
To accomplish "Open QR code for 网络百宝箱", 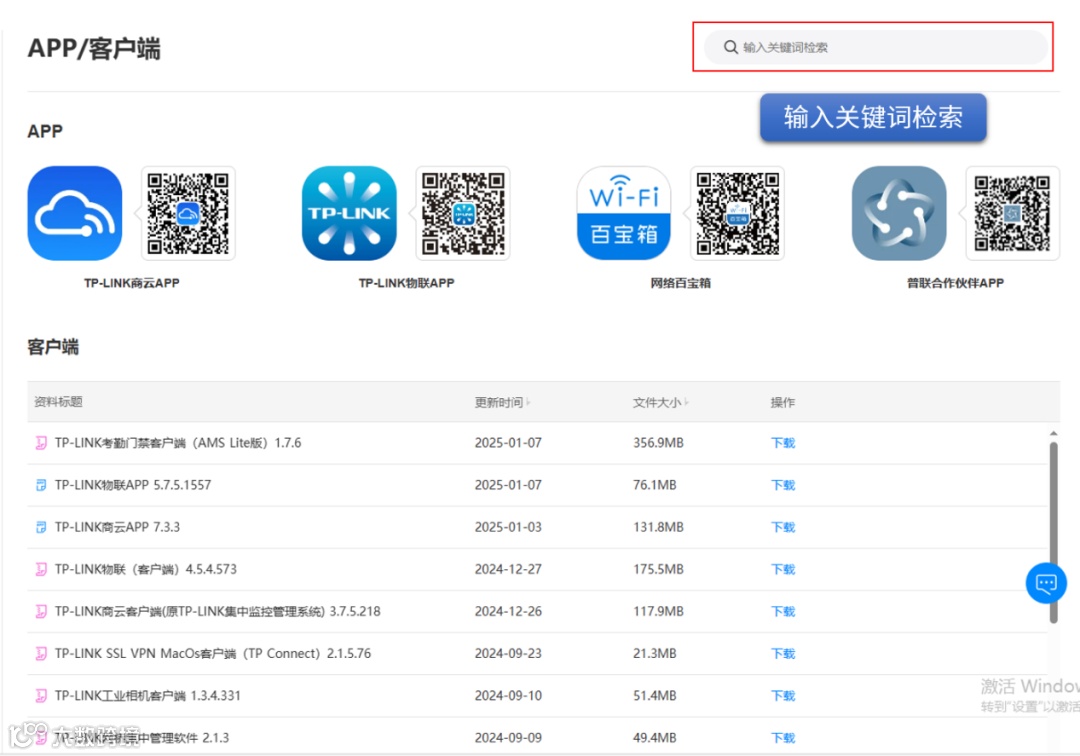I will 738,213.
